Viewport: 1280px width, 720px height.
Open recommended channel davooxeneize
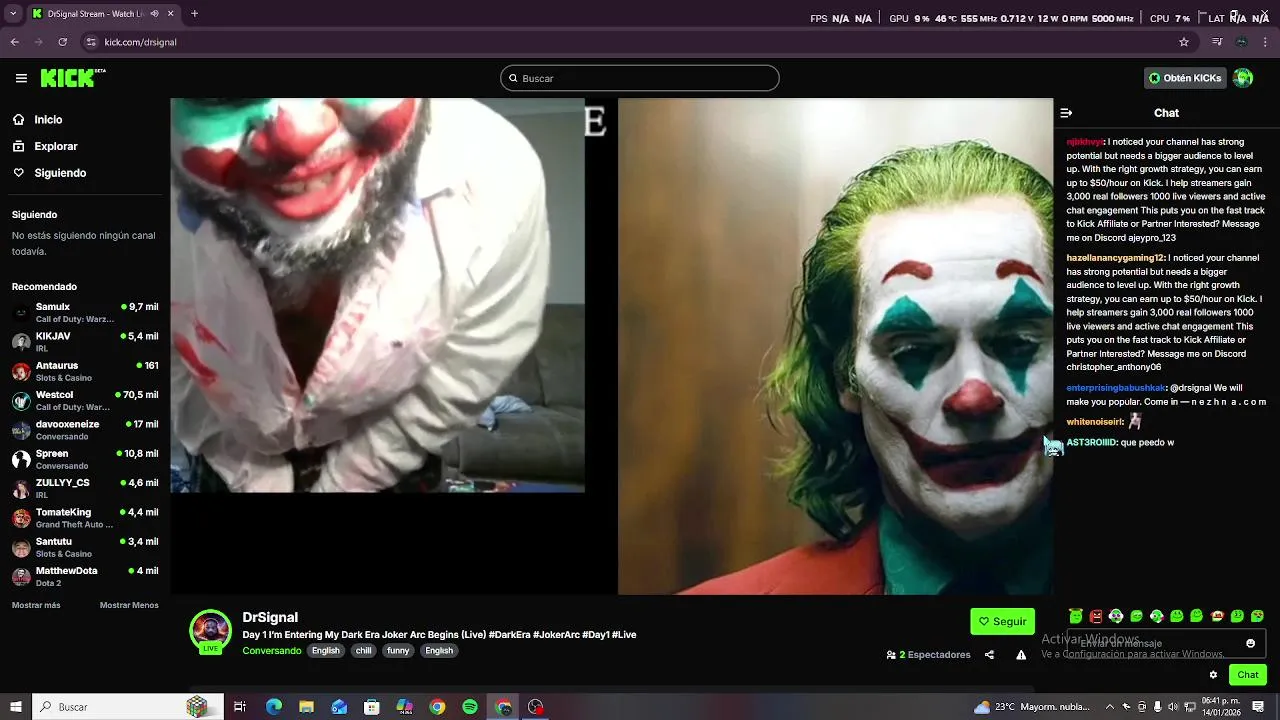[x=85, y=430]
